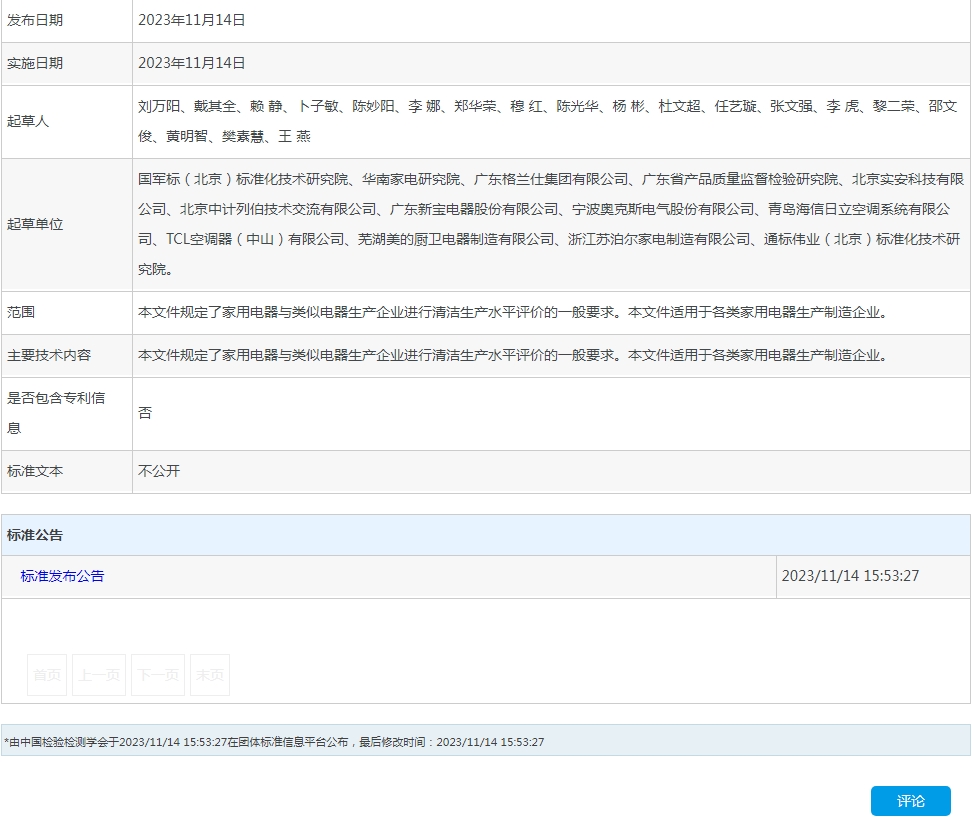Click the 范围 row label
Image resolution: width=972 pixels, height=826 pixels.
[21, 312]
